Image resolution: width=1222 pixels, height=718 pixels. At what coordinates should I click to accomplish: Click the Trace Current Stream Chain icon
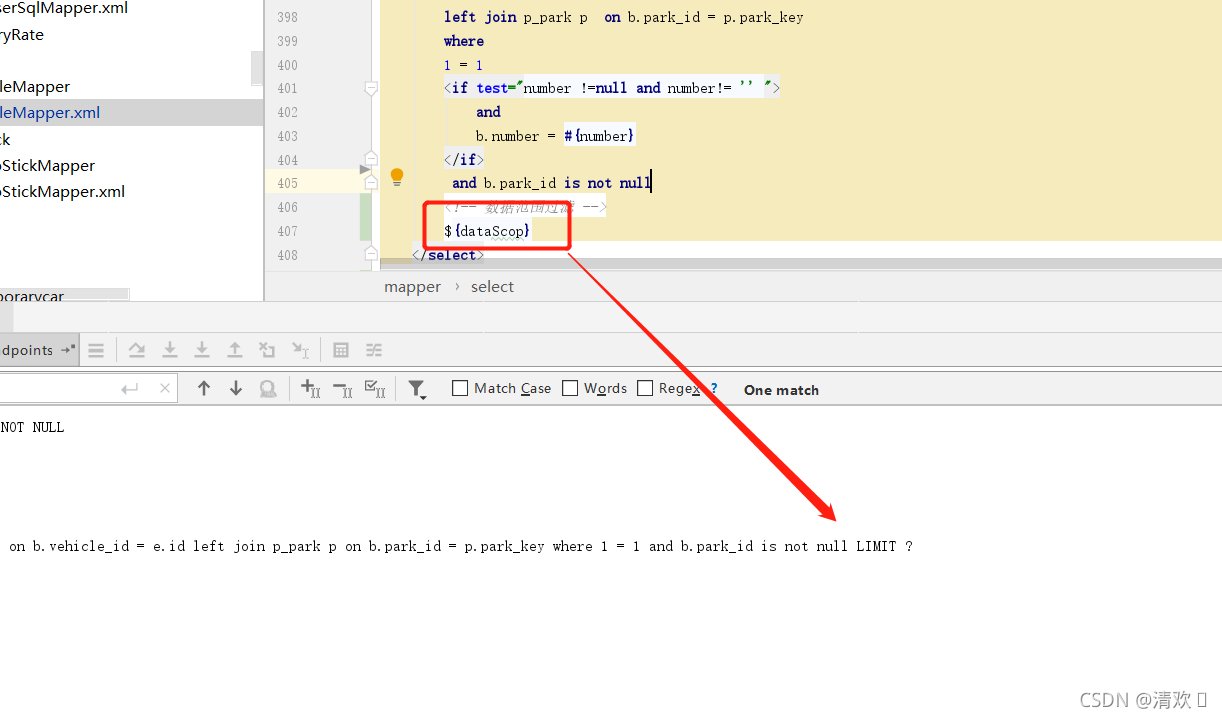click(374, 350)
